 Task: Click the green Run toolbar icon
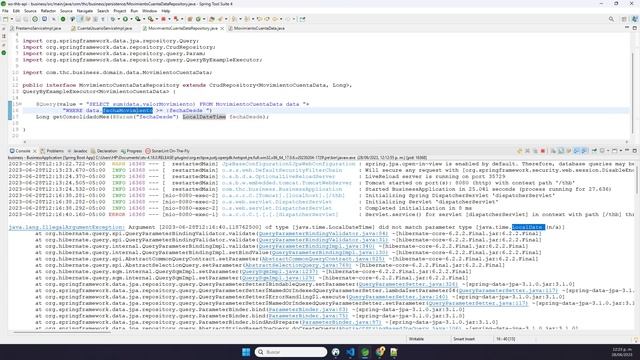point(125,19)
